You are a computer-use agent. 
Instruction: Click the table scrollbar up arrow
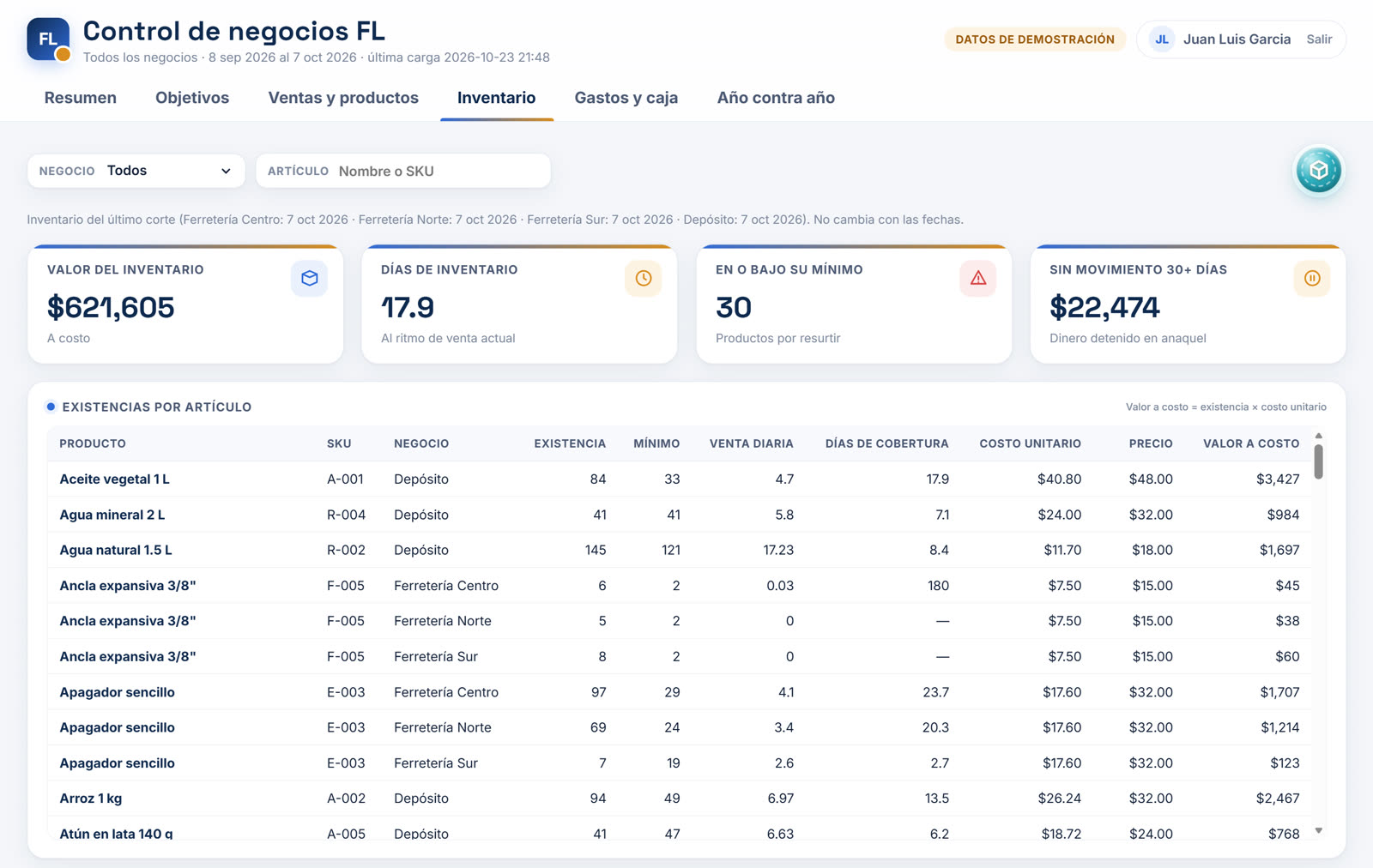coord(1319,436)
